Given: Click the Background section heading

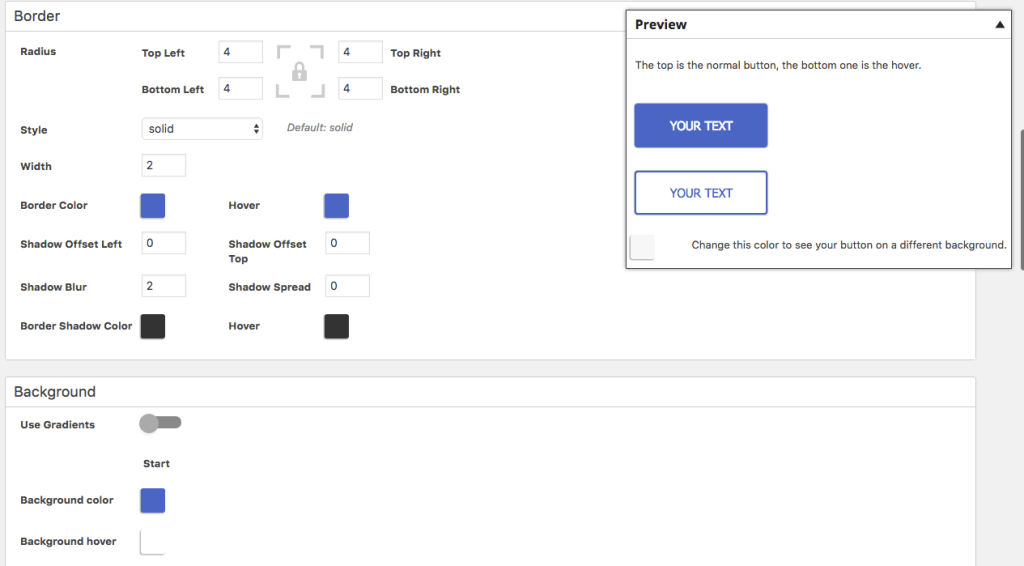Looking at the screenshot, I should click(x=55, y=392).
